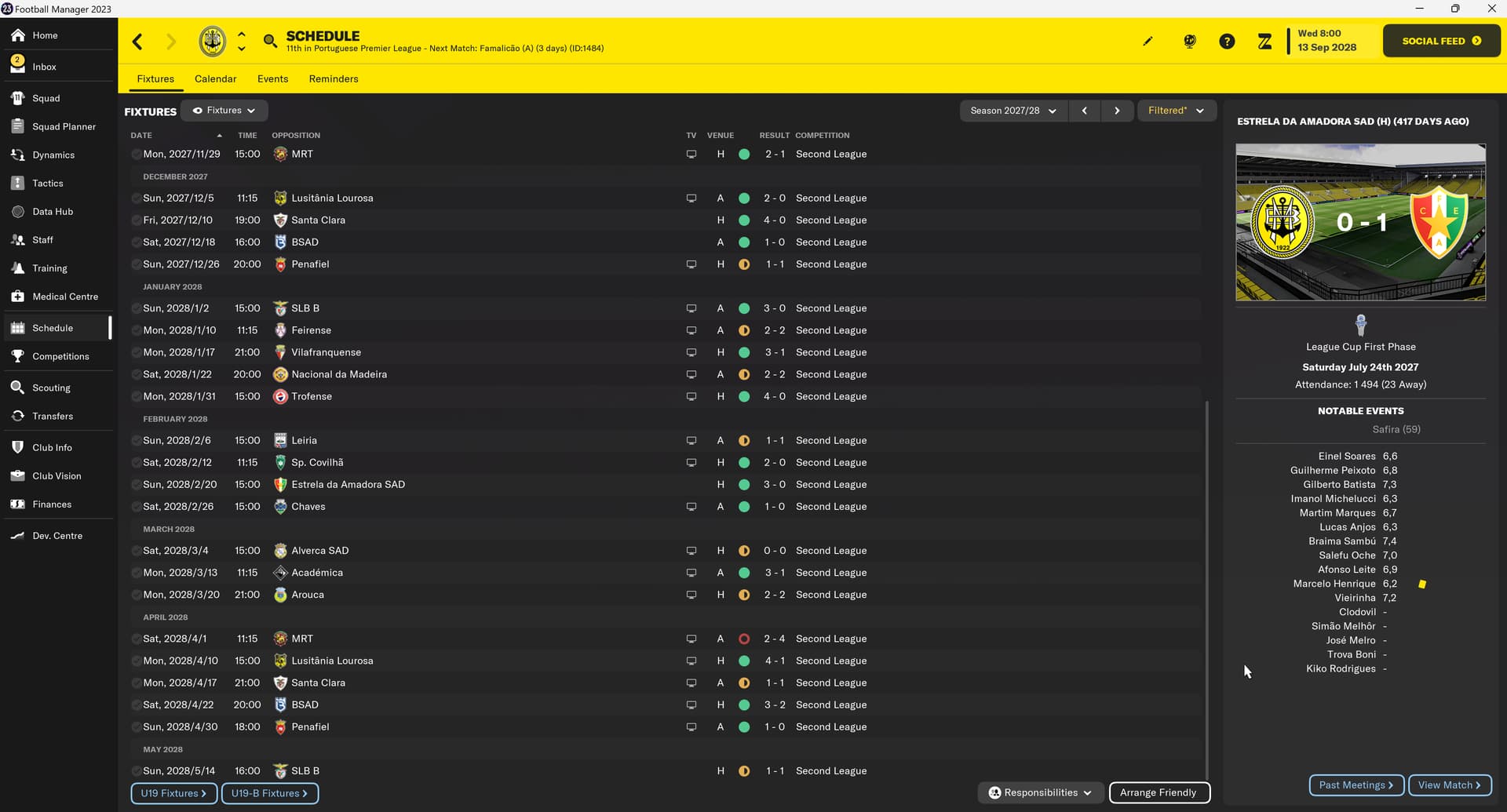The height and width of the screenshot is (812, 1507).
Task: Open the search magnifier in the header
Action: (270, 41)
